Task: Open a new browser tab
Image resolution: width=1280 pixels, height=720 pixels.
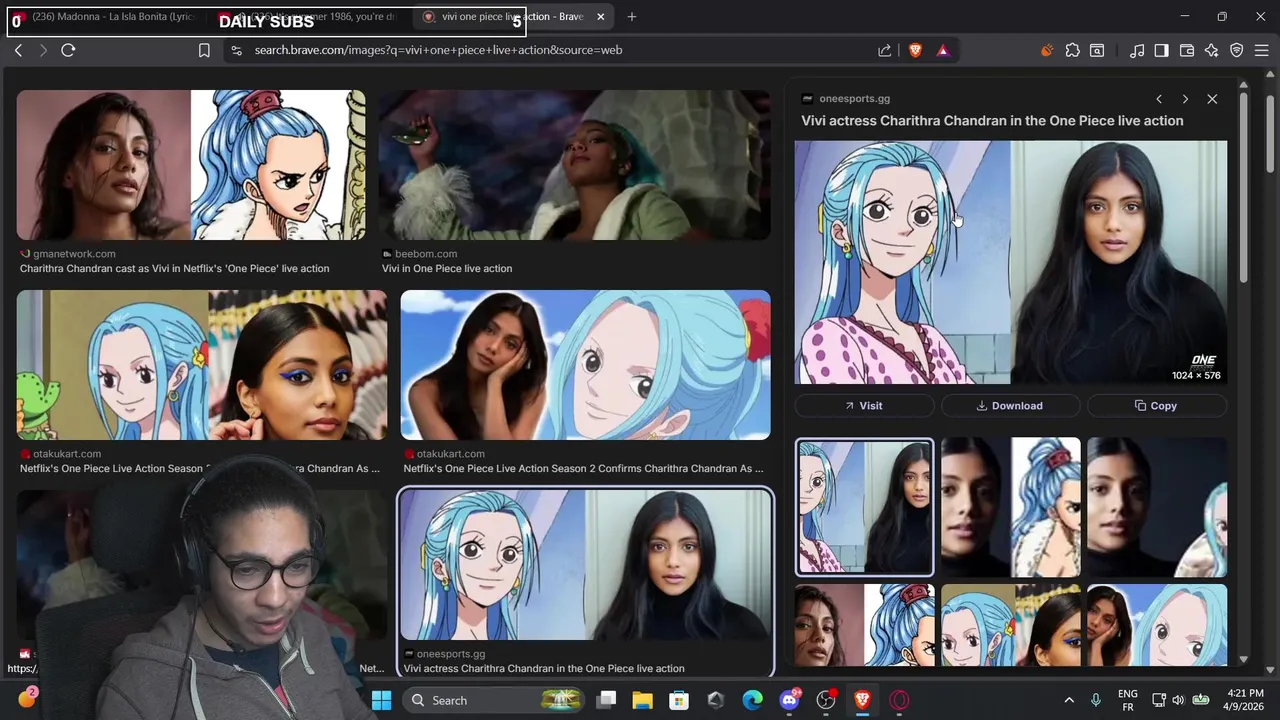Action: pyautogui.click(x=631, y=17)
